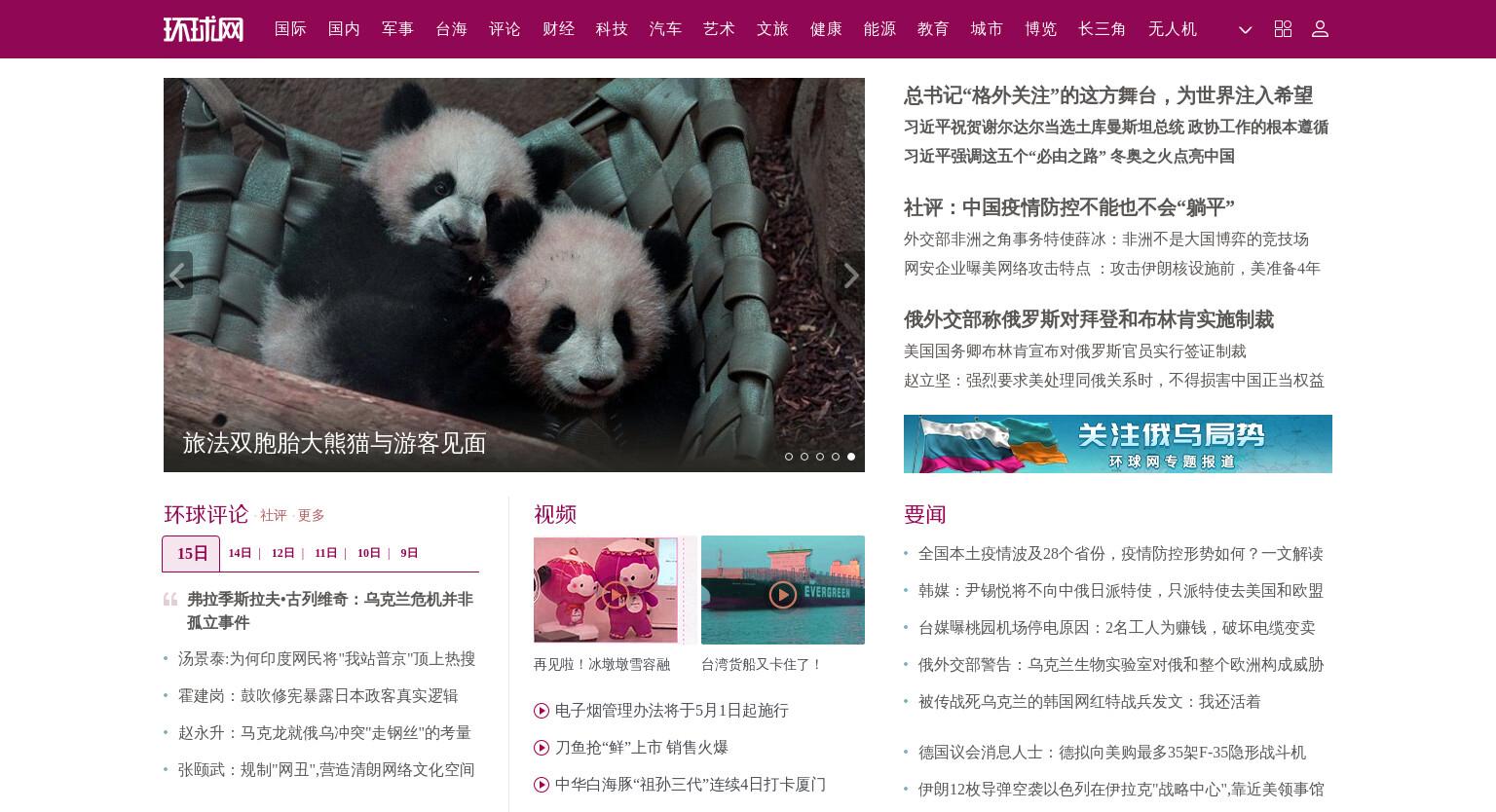Screen dimensions: 1496x812
Task: Select the last carousel indicator dot
Action: [851, 457]
